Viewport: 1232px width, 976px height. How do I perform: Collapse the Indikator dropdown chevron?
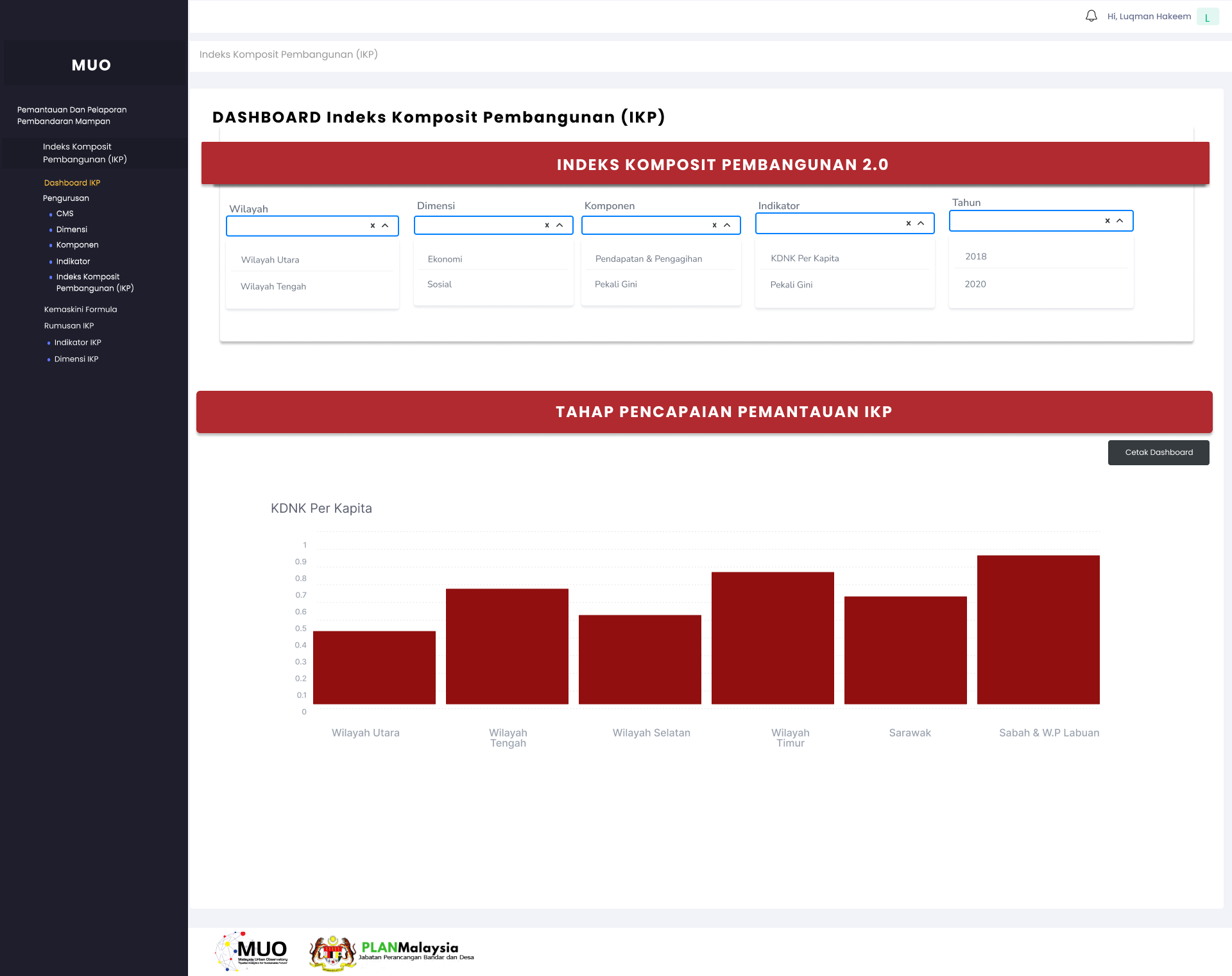(921, 223)
